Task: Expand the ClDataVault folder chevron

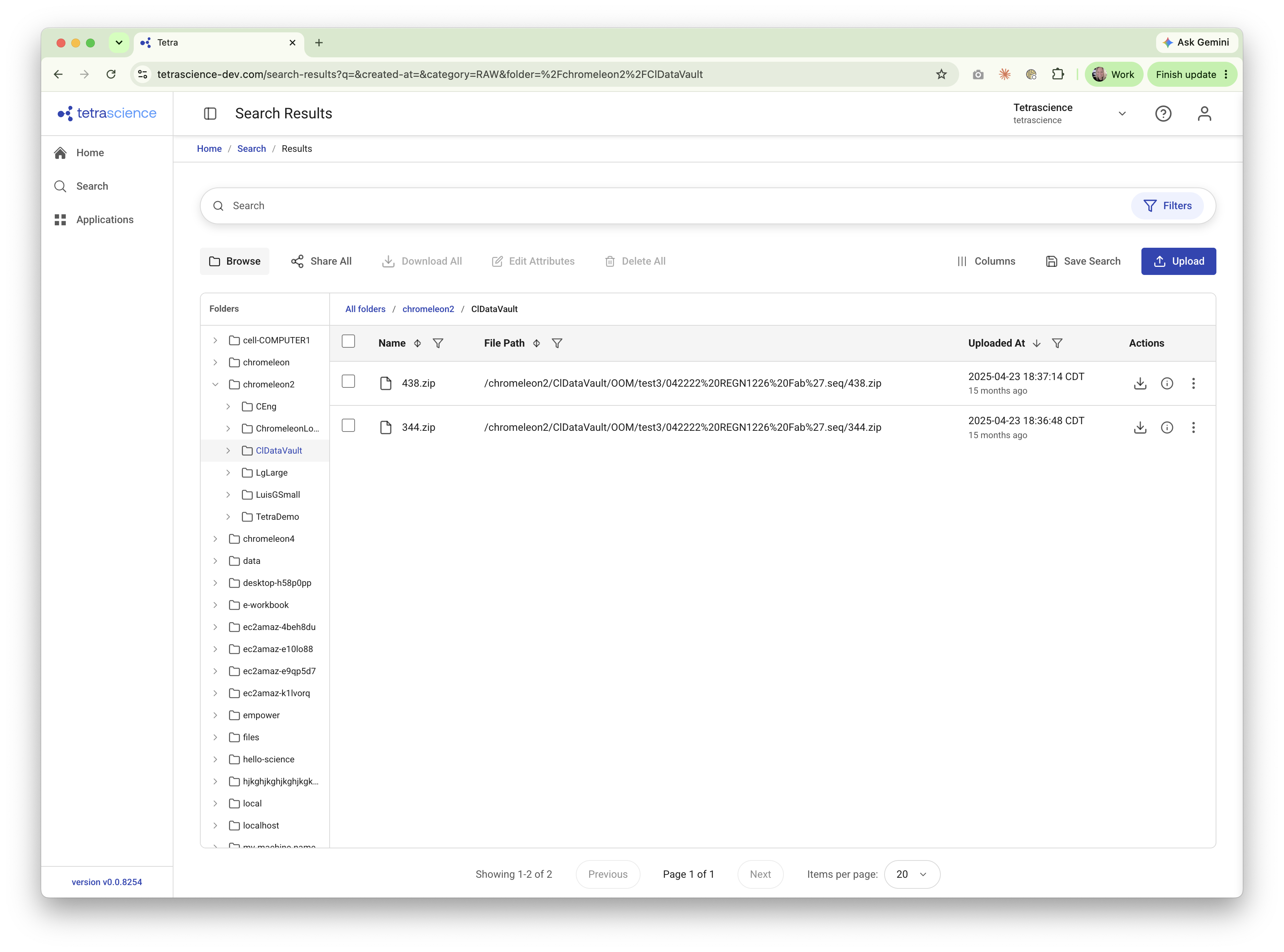Action: [228, 451]
